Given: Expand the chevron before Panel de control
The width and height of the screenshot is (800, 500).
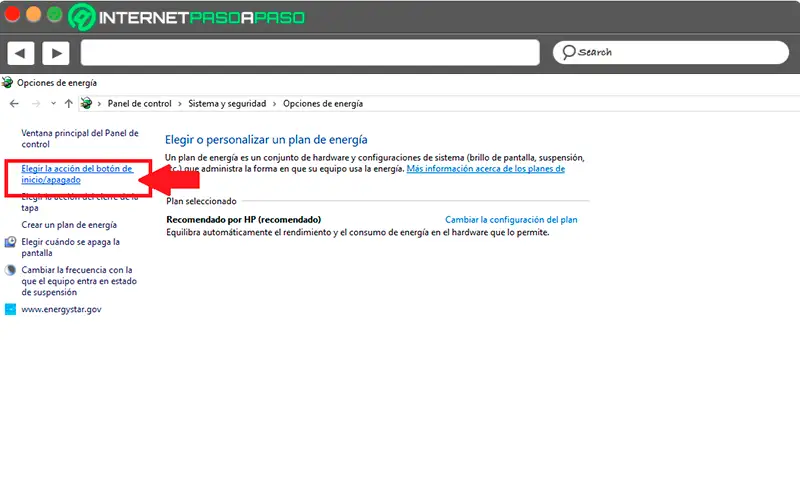Looking at the screenshot, I should coord(99,104).
